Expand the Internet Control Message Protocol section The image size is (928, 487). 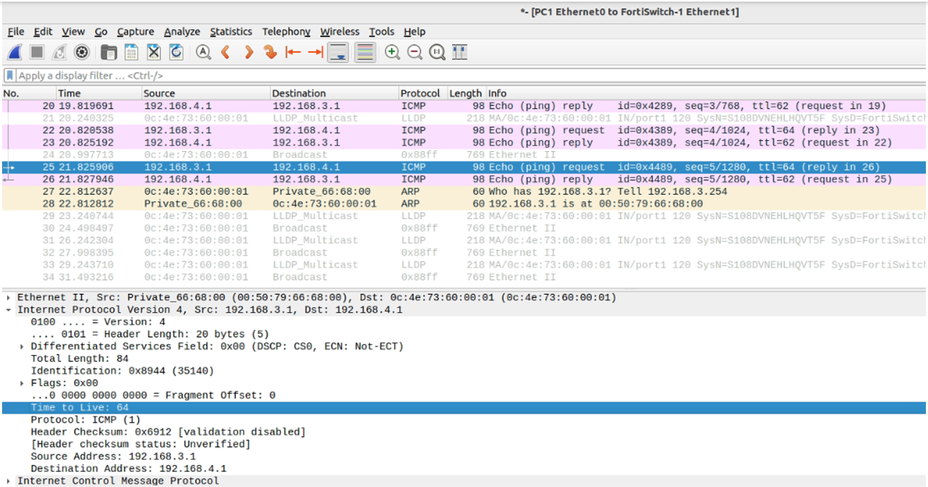[x=9, y=480]
